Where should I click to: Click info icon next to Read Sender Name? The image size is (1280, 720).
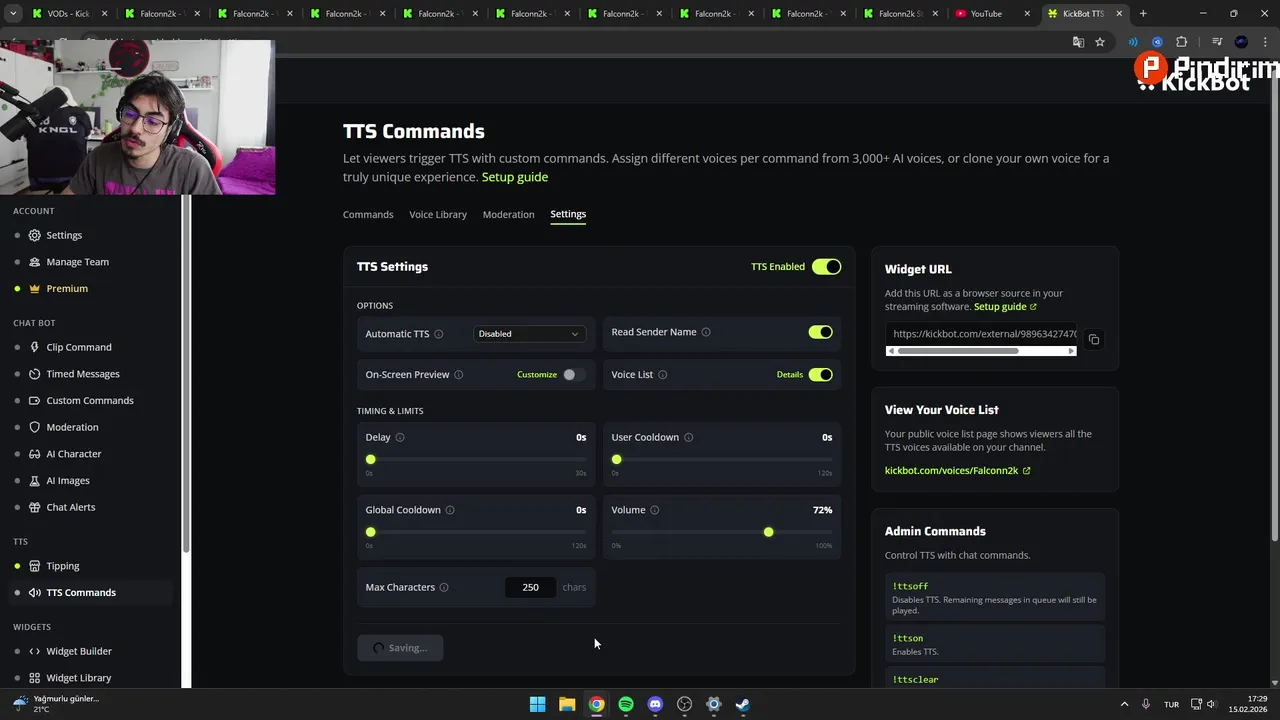pyautogui.click(x=706, y=332)
